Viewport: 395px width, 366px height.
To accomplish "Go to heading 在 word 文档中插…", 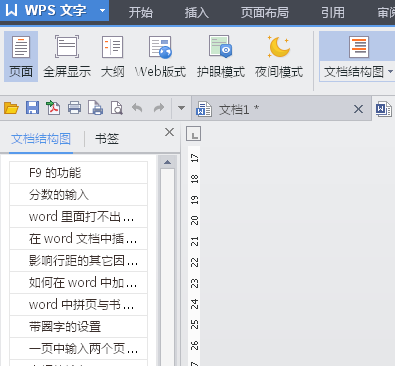I will coord(78,239).
